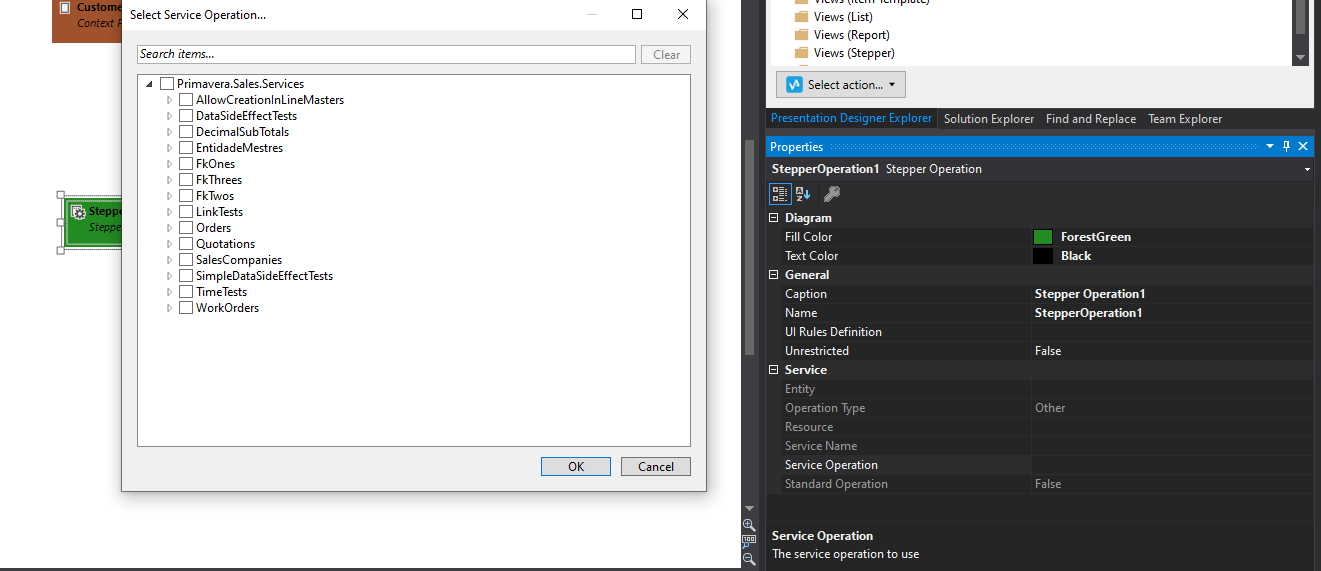Expand the FkTwos node
The image size is (1321, 571).
[169, 196]
